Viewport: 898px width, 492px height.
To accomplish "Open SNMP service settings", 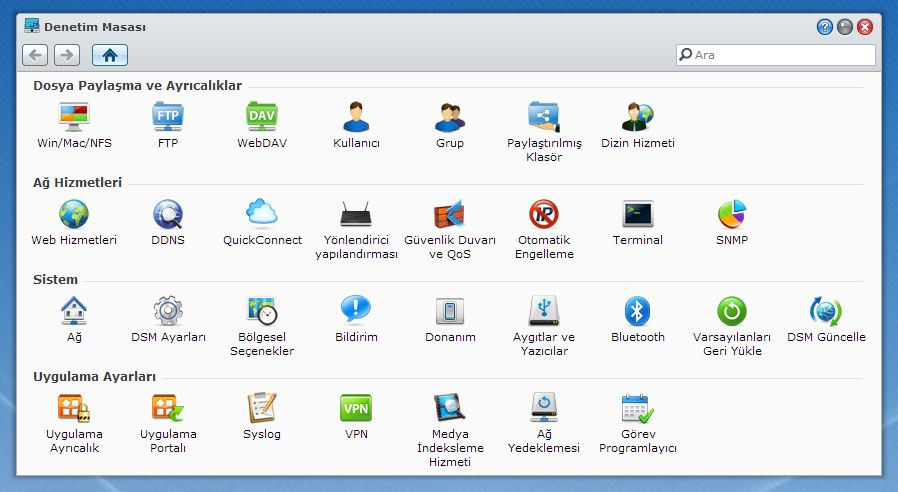I will (x=732, y=215).
